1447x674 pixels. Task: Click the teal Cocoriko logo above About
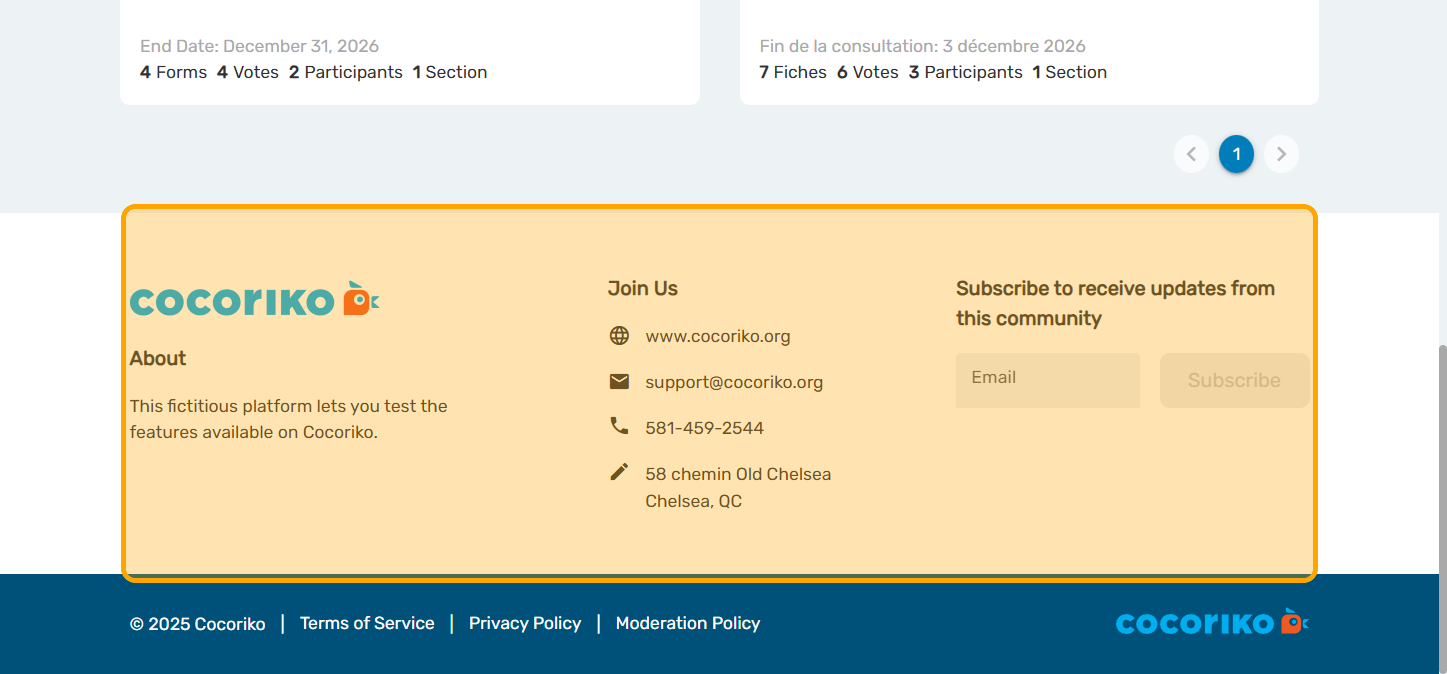(x=254, y=300)
